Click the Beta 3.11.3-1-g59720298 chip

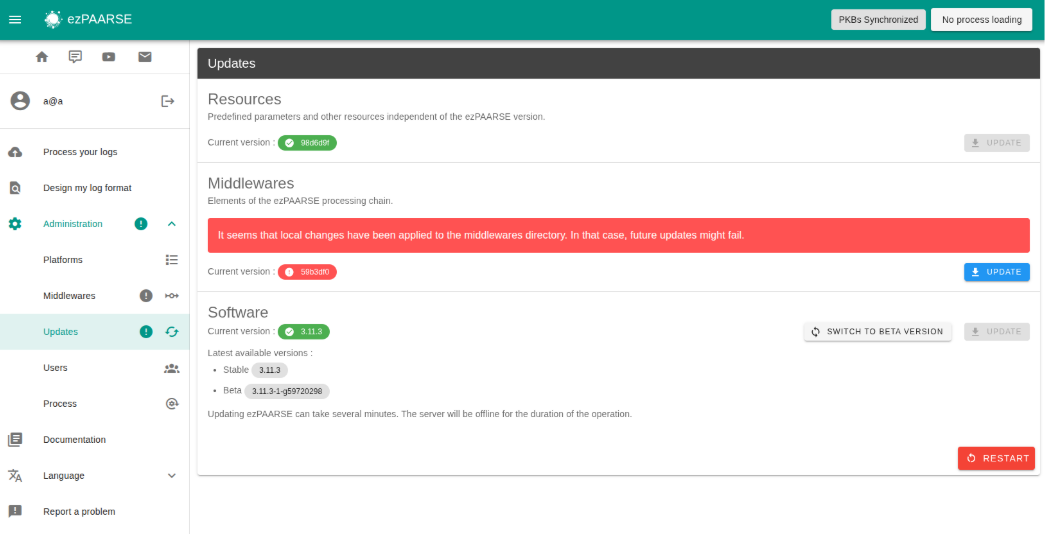coord(287,391)
